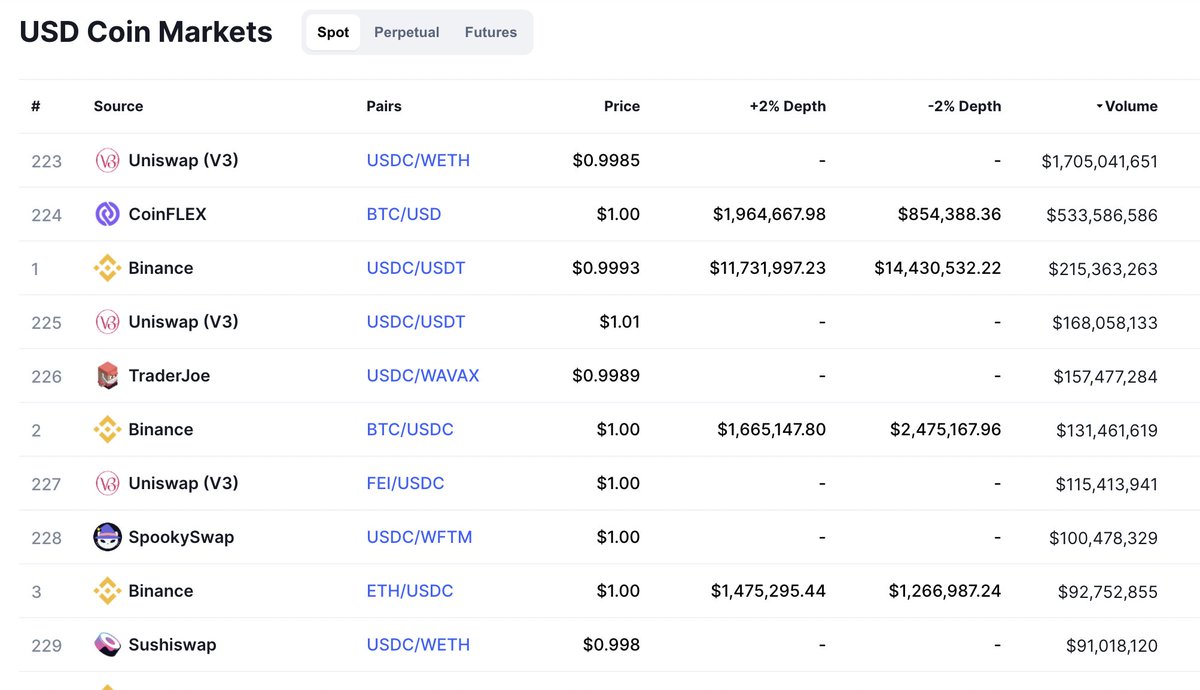The width and height of the screenshot is (1200, 690).
Task: Click the volume value $1,705,041,651
Action: [1100, 161]
